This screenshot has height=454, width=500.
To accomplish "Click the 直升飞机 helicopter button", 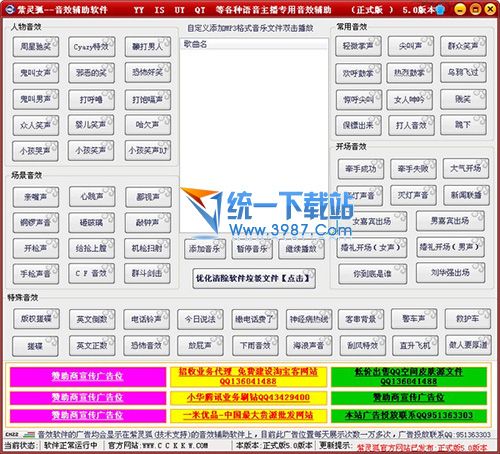I will (414, 346).
